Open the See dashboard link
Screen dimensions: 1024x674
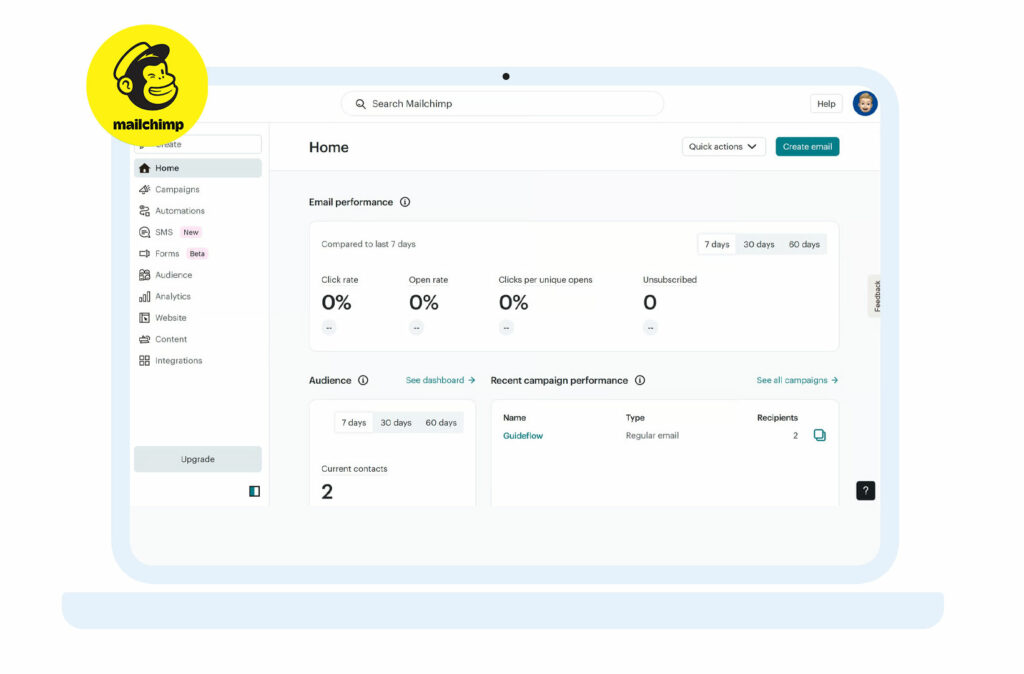click(440, 380)
